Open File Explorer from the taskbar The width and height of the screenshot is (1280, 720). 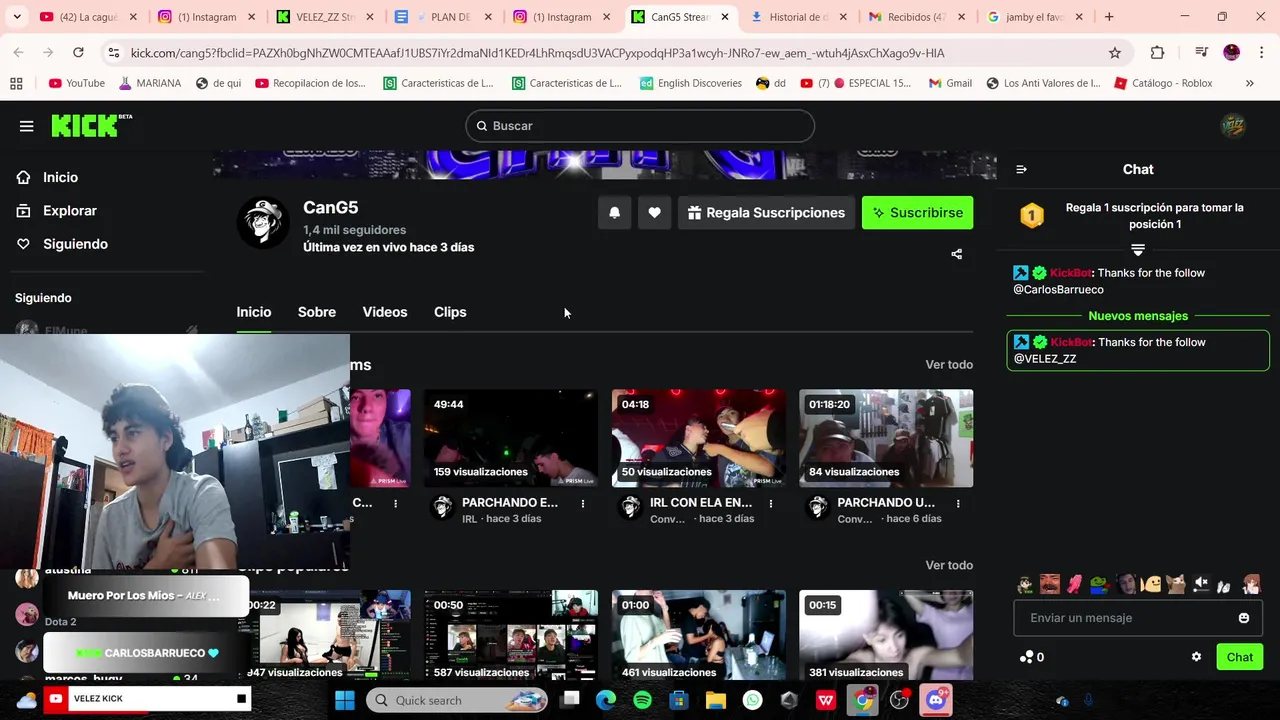tap(715, 700)
